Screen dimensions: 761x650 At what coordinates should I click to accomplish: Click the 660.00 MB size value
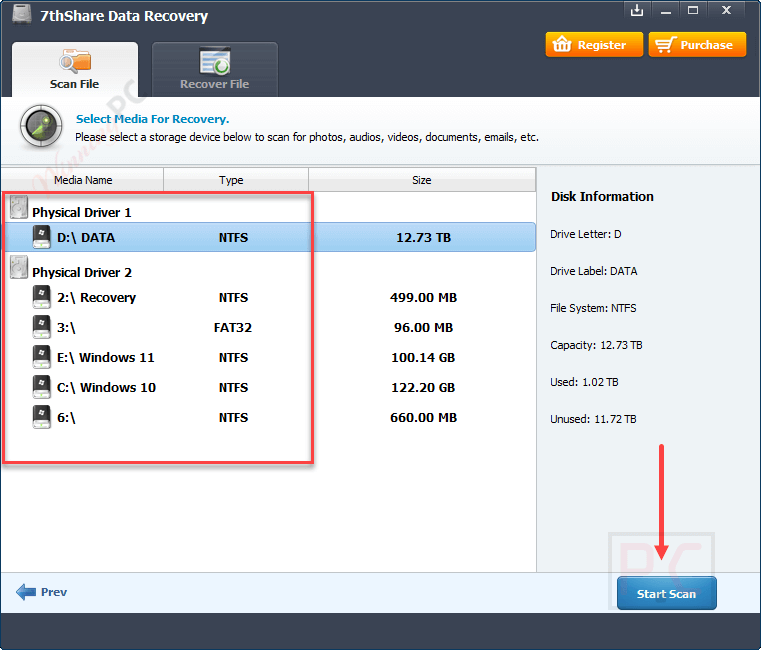[423, 418]
